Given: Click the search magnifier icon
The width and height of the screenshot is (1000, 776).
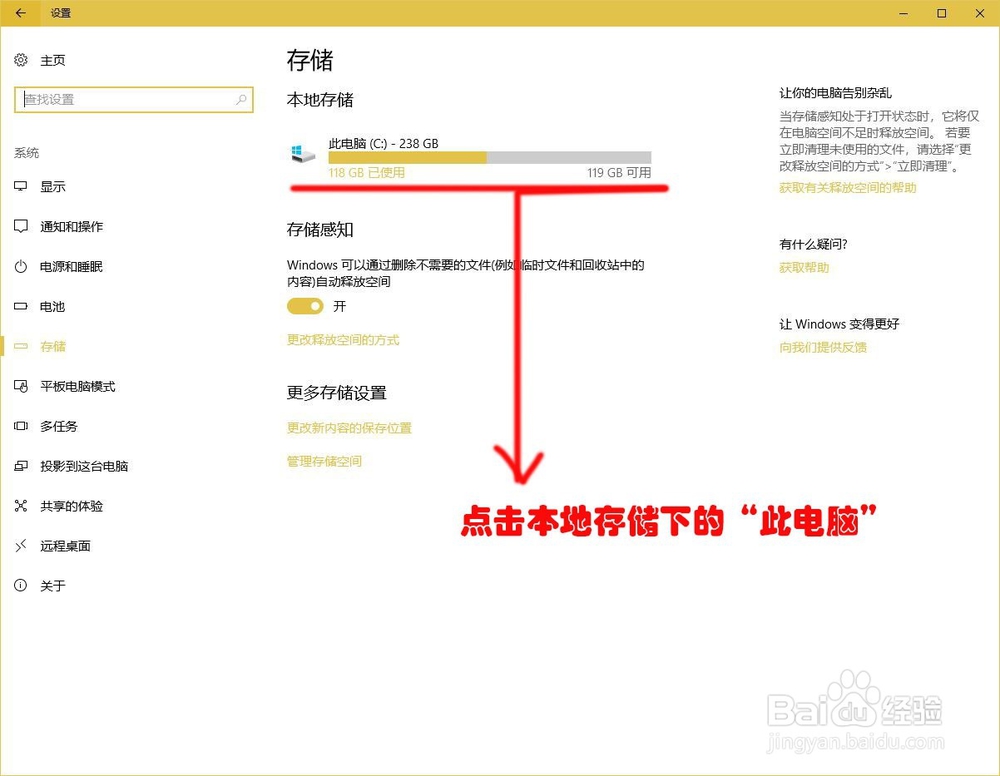Looking at the screenshot, I should [241, 99].
